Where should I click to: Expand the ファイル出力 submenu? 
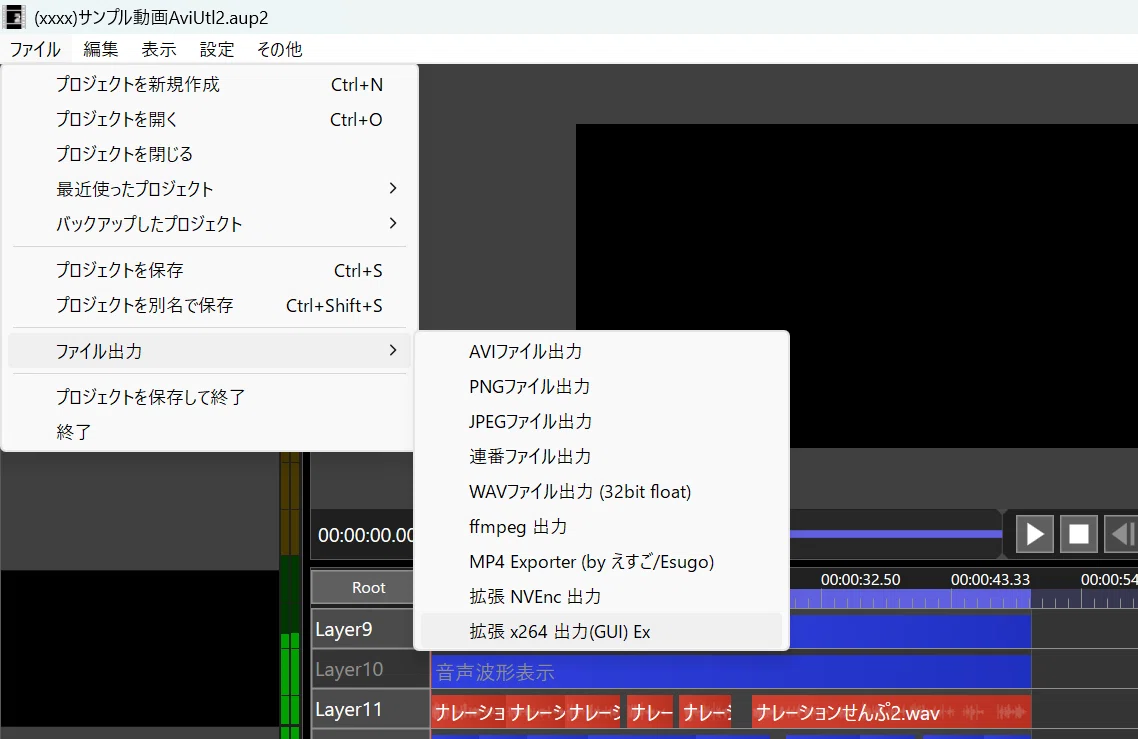210,351
